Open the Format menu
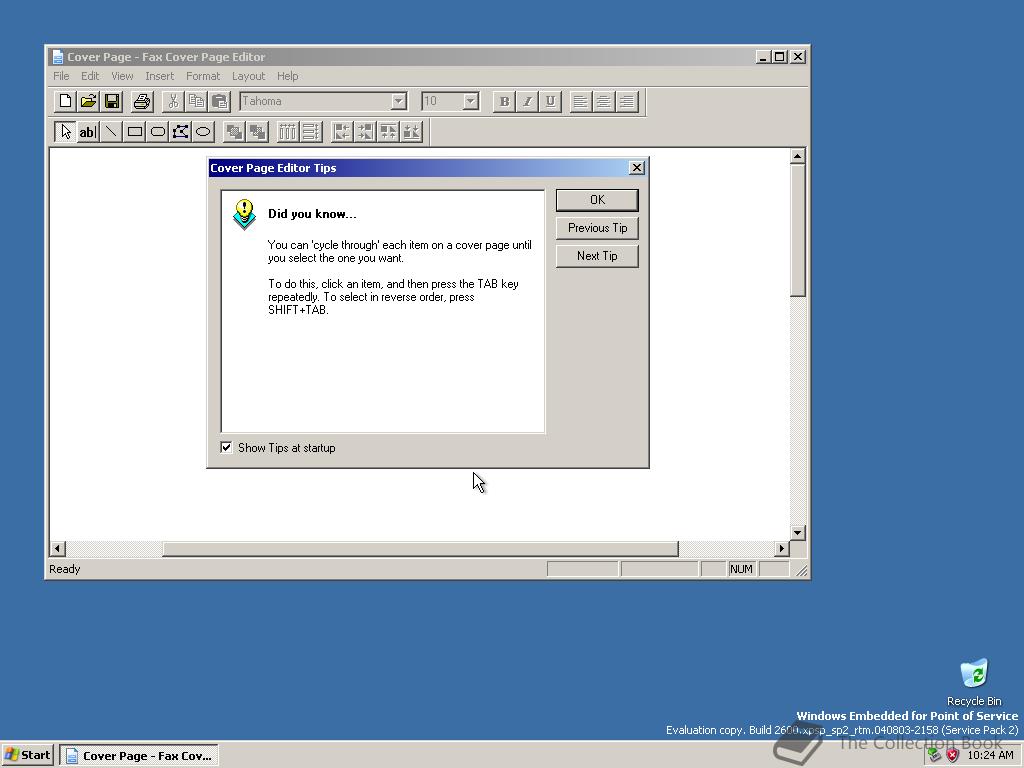Viewport: 1024px width, 768px height. 203,76
